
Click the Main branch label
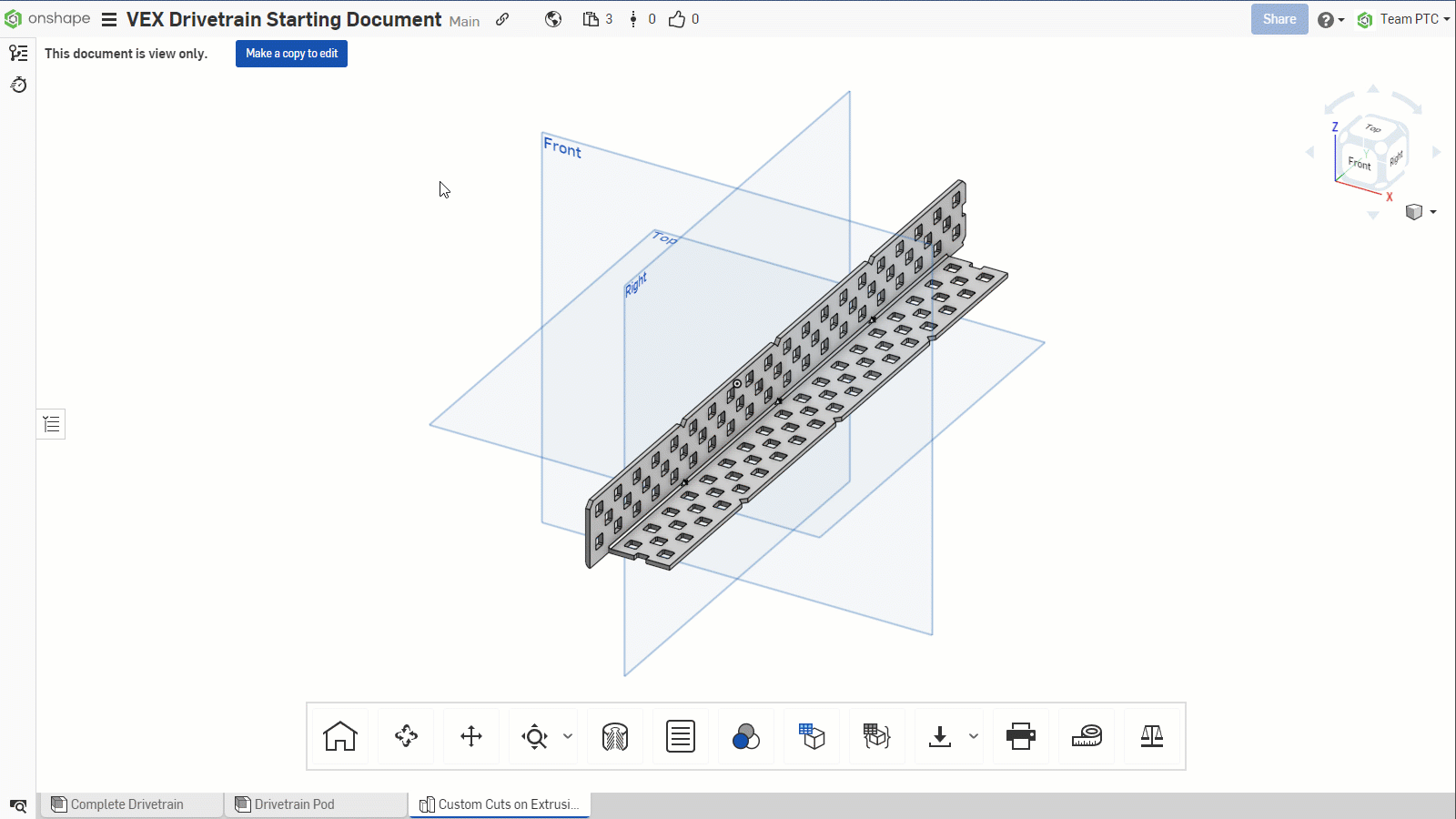click(464, 21)
